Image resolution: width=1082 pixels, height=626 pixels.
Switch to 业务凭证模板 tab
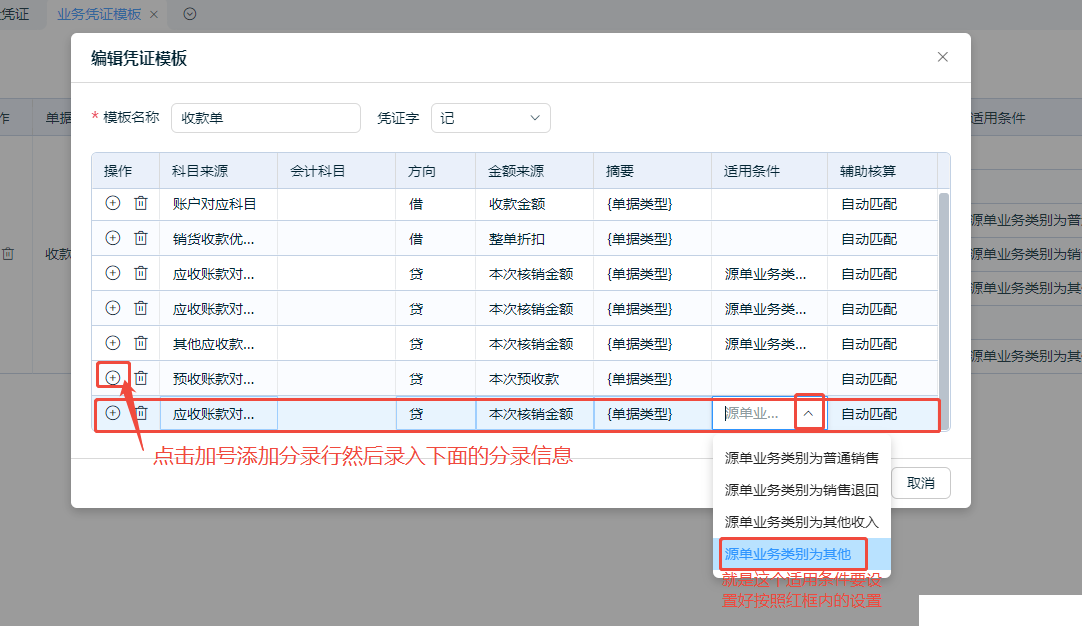[99, 14]
